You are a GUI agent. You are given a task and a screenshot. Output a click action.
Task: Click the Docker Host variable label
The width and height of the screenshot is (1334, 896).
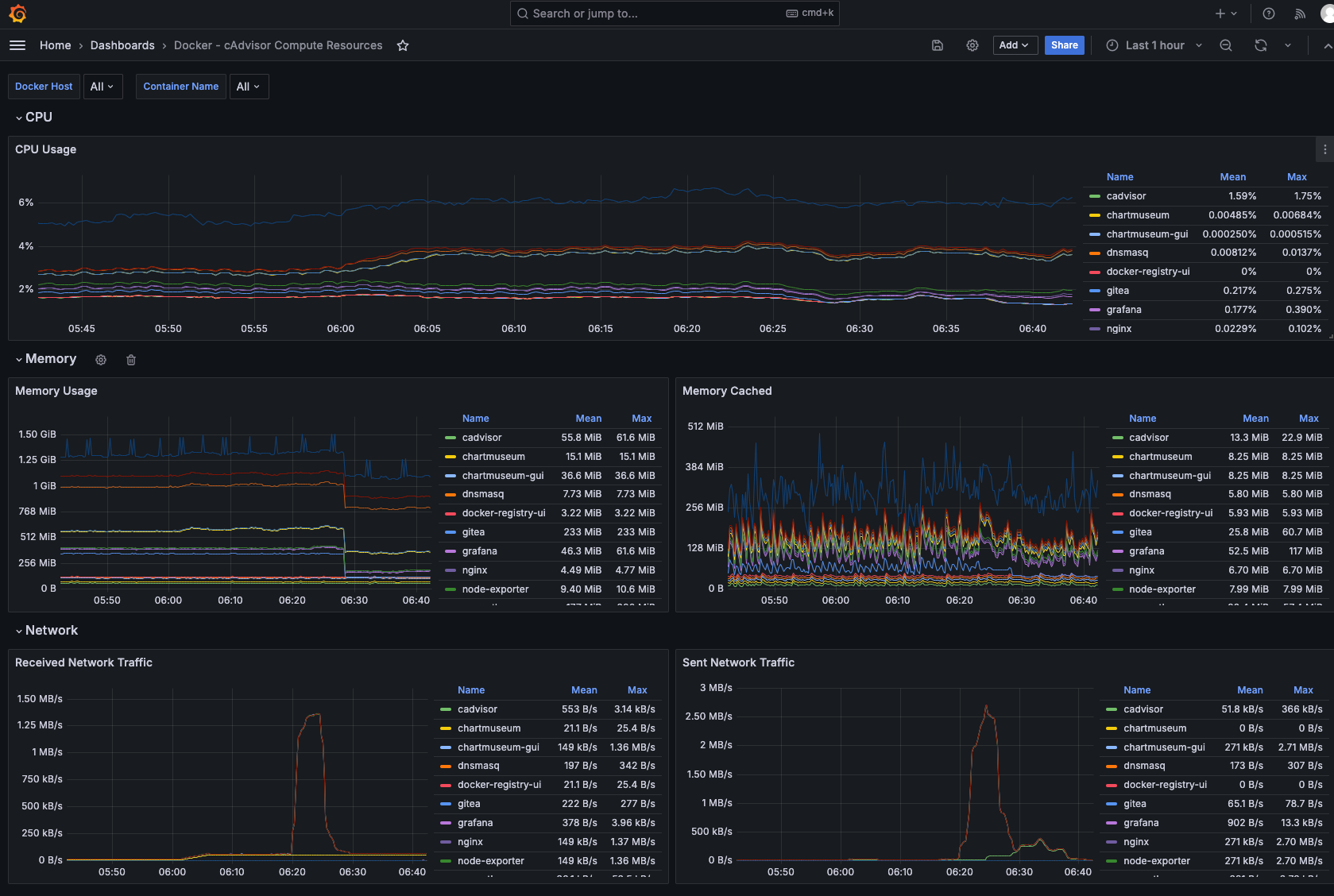[x=44, y=87]
